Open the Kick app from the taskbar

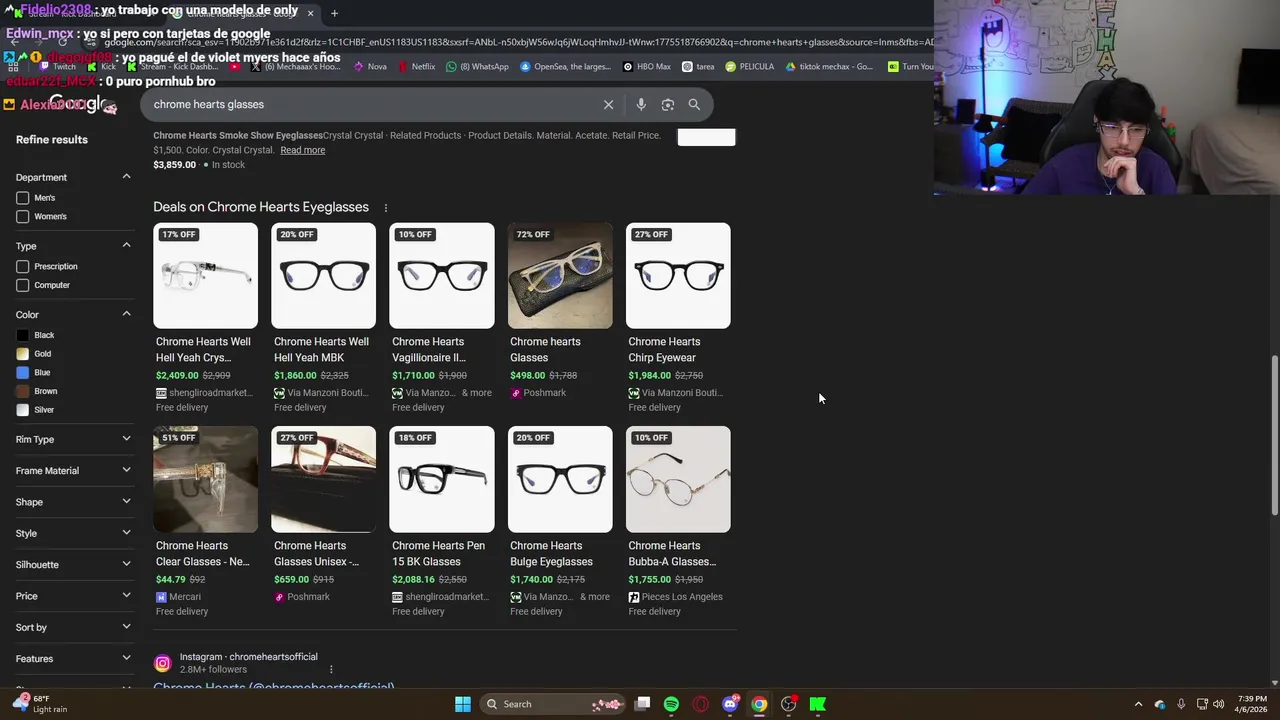point(818,704)
